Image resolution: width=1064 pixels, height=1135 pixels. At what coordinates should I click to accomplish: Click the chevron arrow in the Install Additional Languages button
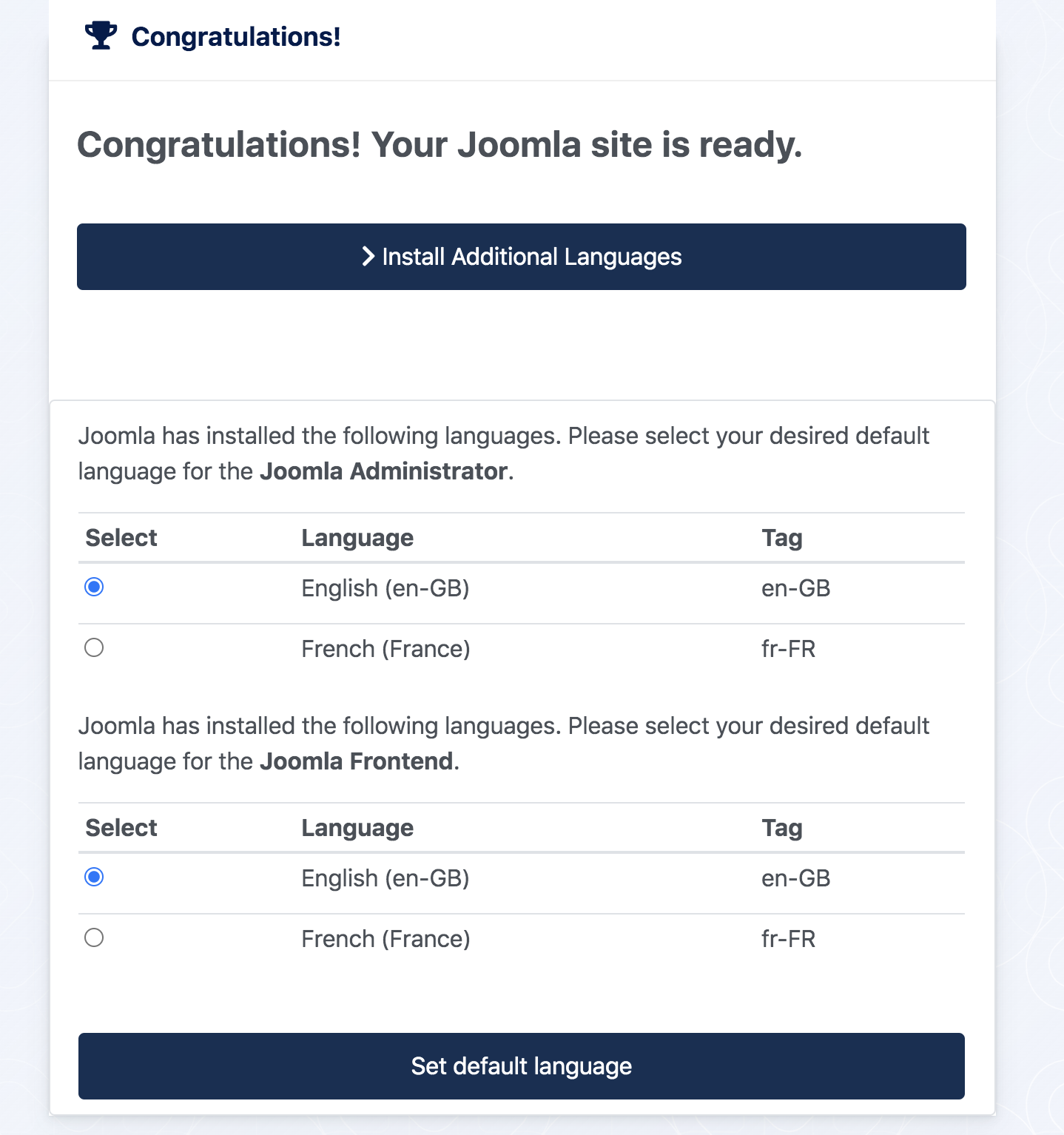coord(368,257)
